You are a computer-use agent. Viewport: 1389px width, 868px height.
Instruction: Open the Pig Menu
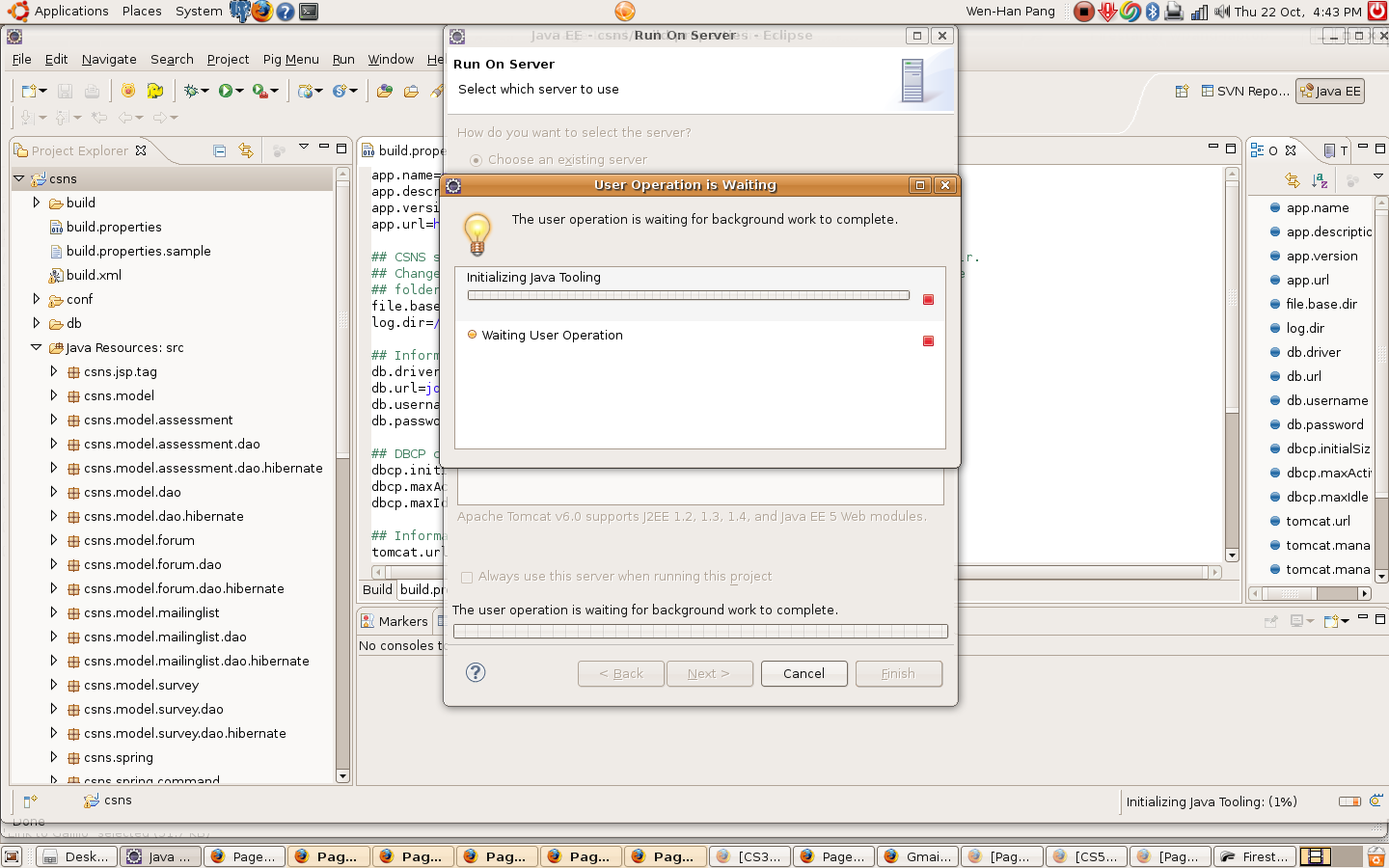click(290, 60)
